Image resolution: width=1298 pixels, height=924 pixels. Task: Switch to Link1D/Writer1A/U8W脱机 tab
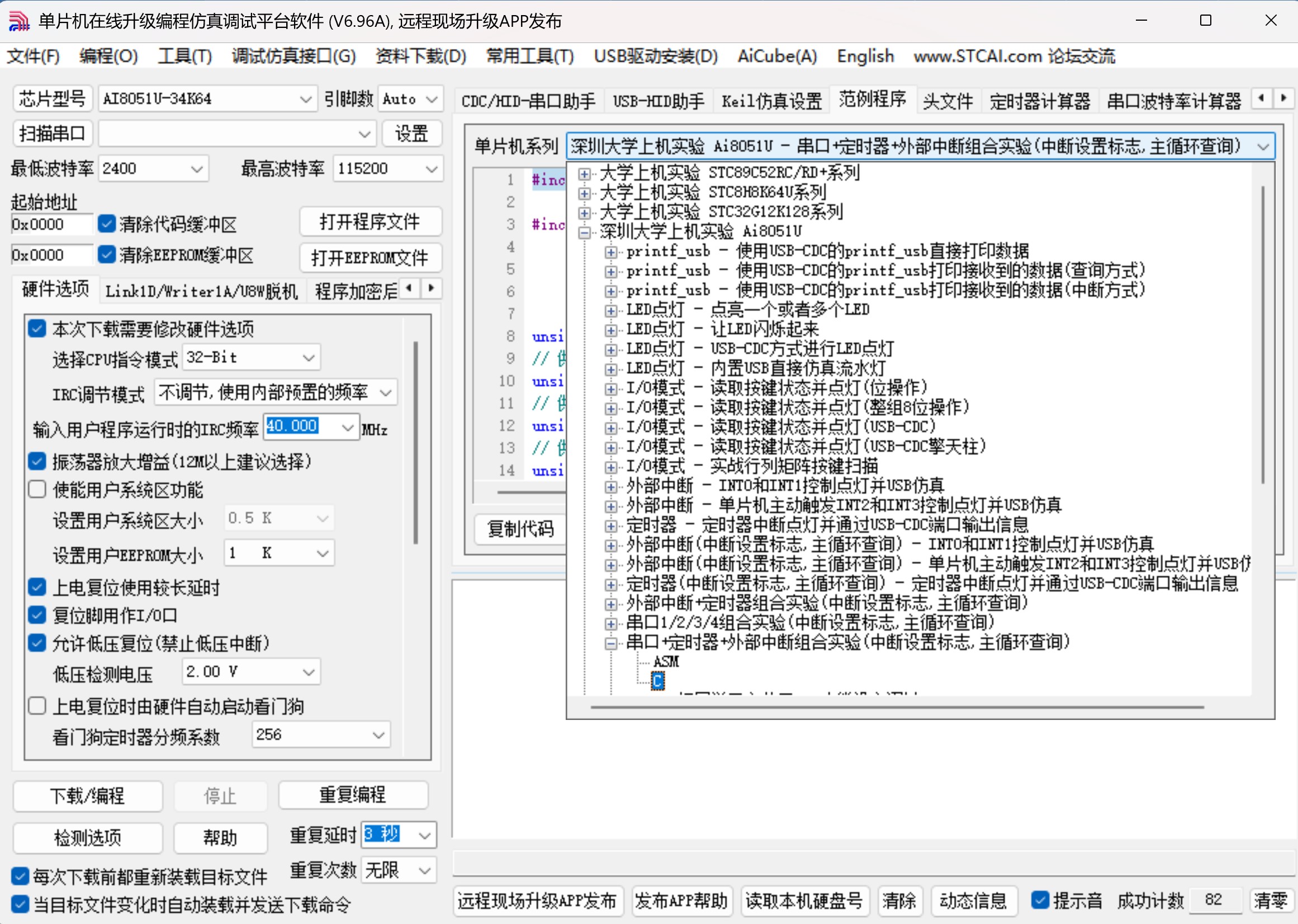(202, 291)
